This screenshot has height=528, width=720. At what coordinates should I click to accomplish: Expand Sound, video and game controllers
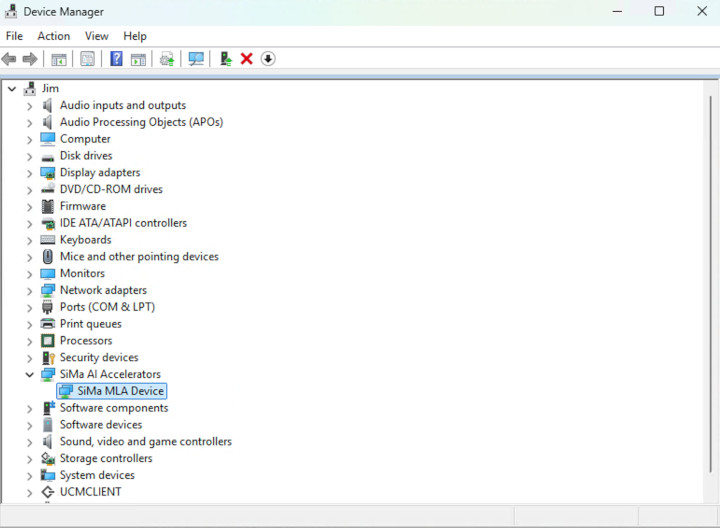29,442
